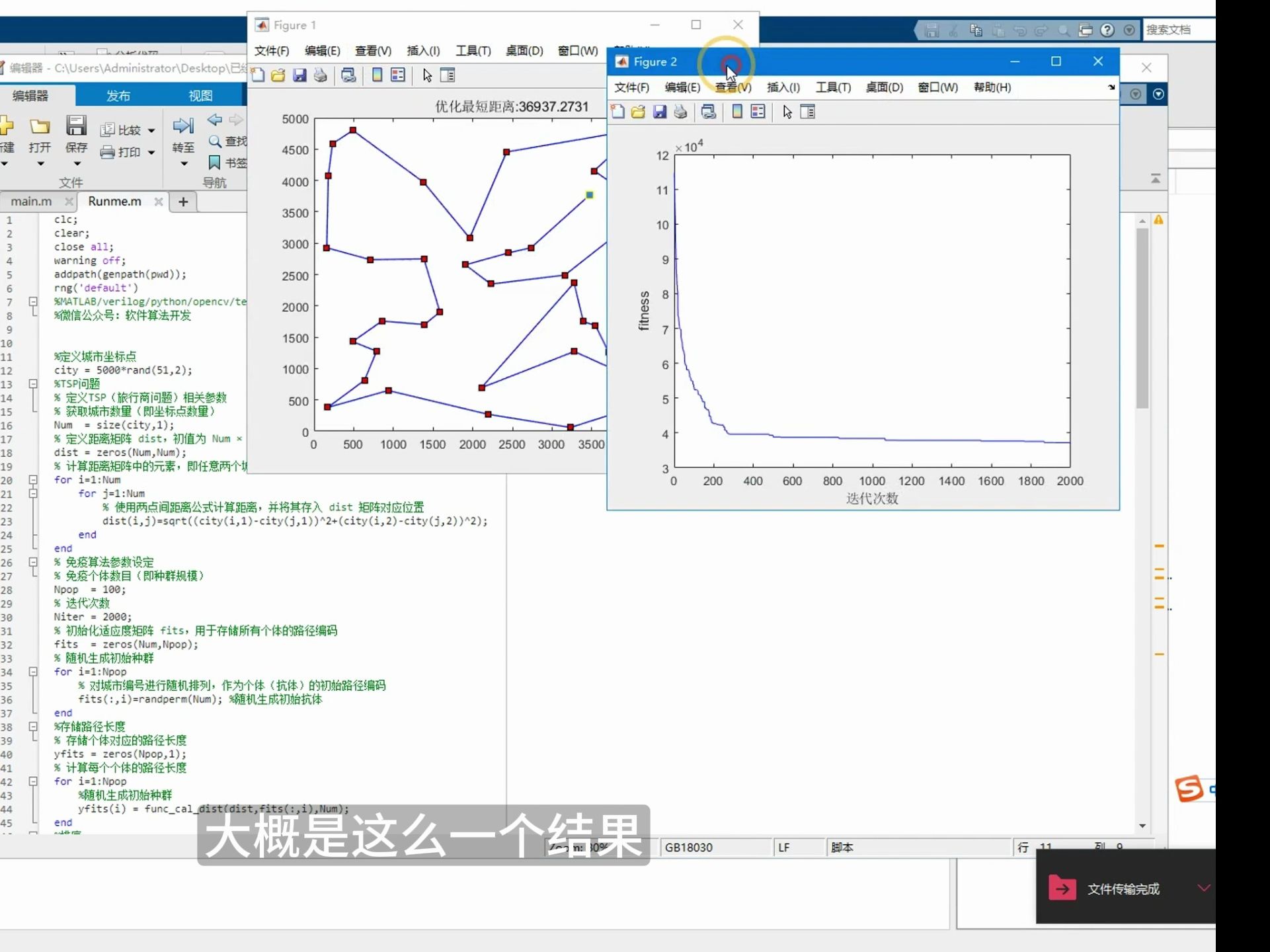Toggle Edit Plot arrow in Figure 2
1270x952 pixels.
click(x=787, y=112)
